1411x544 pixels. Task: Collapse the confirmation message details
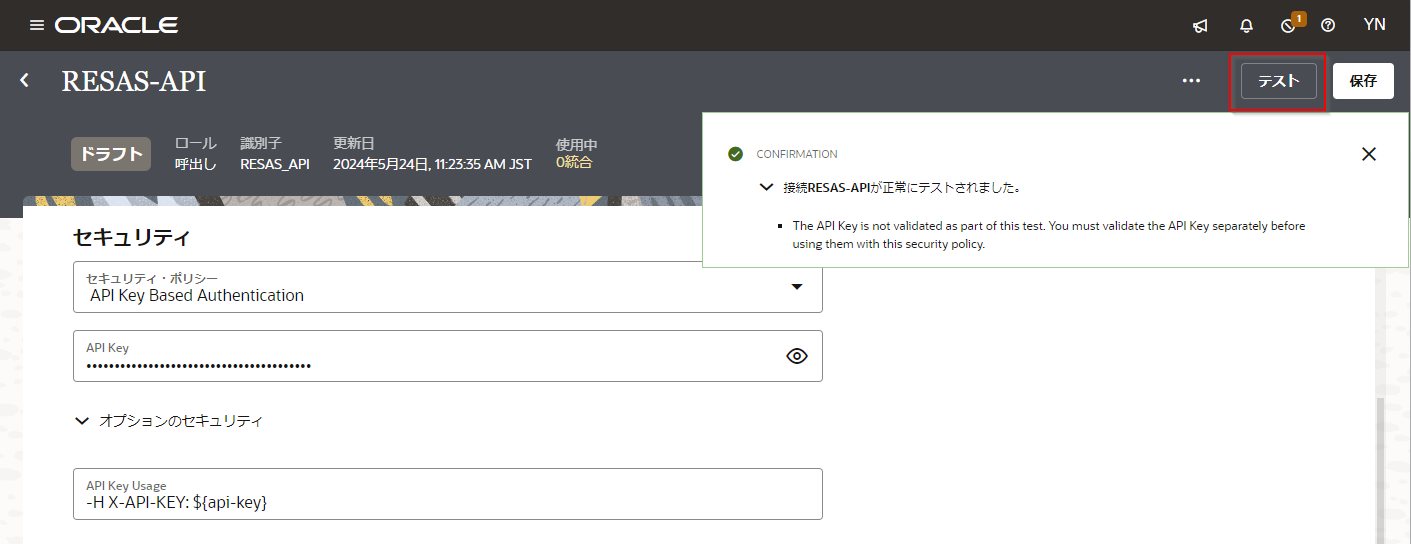(766, 187)
